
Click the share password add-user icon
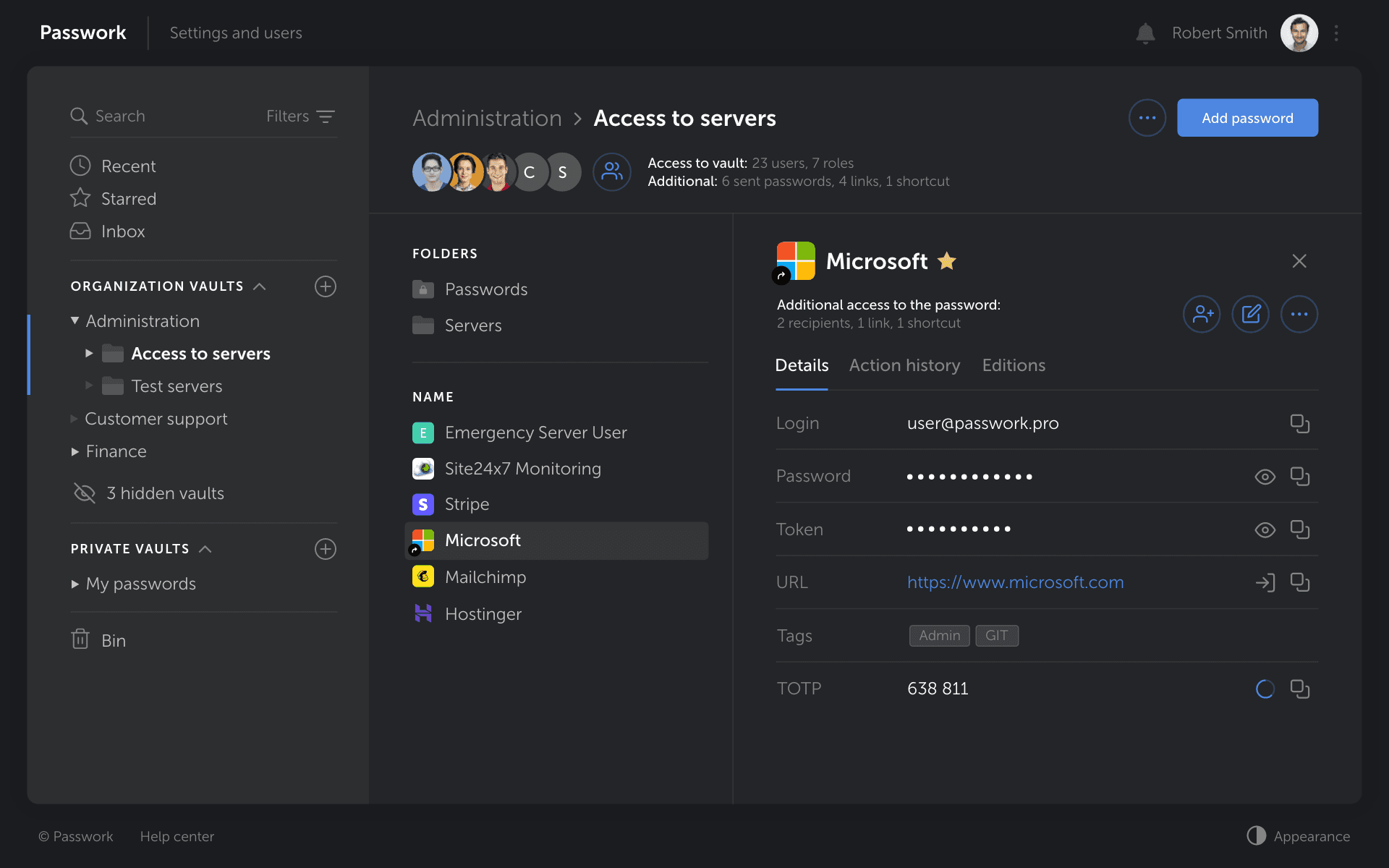pyautogui.click(x=1202, y=314)
